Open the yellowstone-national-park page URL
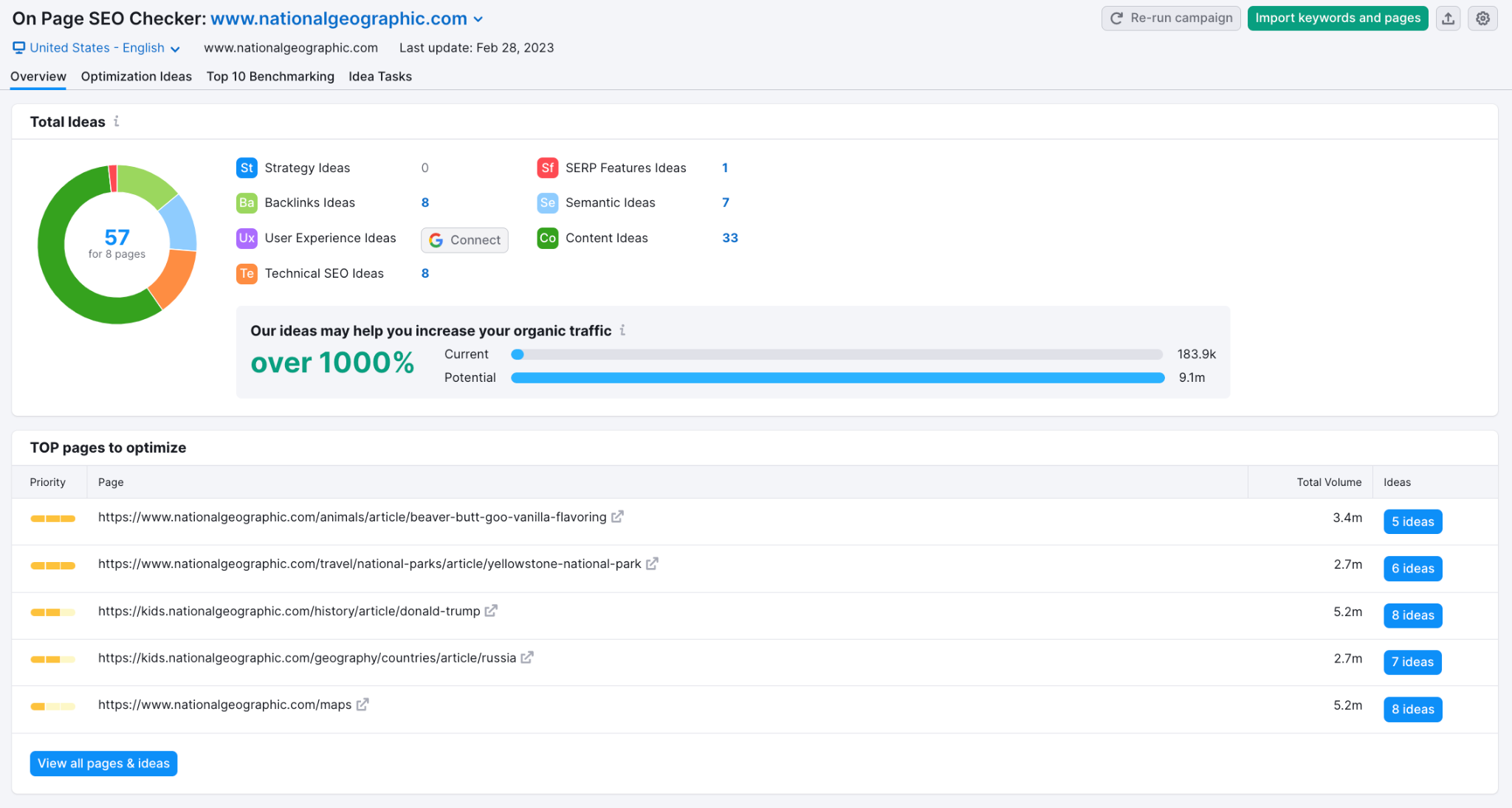Screen dimensions: 1512x808 369,564
